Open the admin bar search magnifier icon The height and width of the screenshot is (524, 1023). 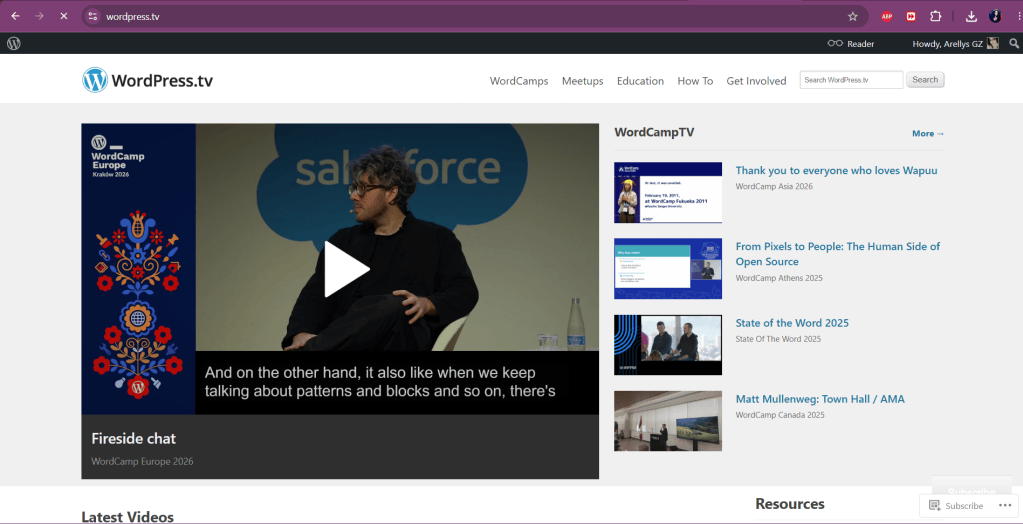coord(1014,44)
